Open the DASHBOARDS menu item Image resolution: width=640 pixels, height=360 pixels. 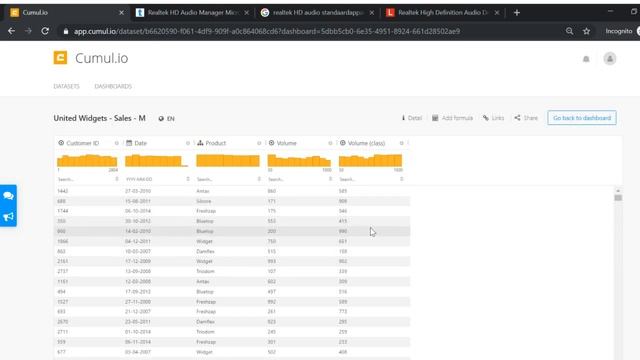tap(113, 86)
